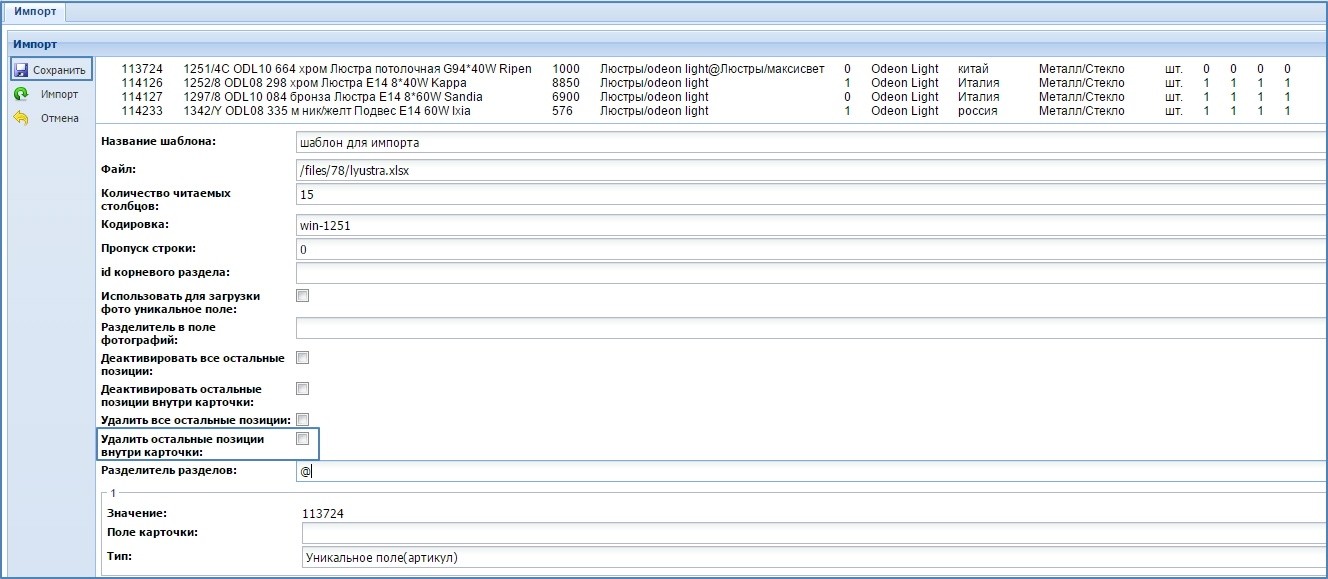Toggle Удалить остальные позиции внутри карточки checkbox
The width and height of the screenshot is (1328, 579).
pyautogui.click(x=303, y=439)
